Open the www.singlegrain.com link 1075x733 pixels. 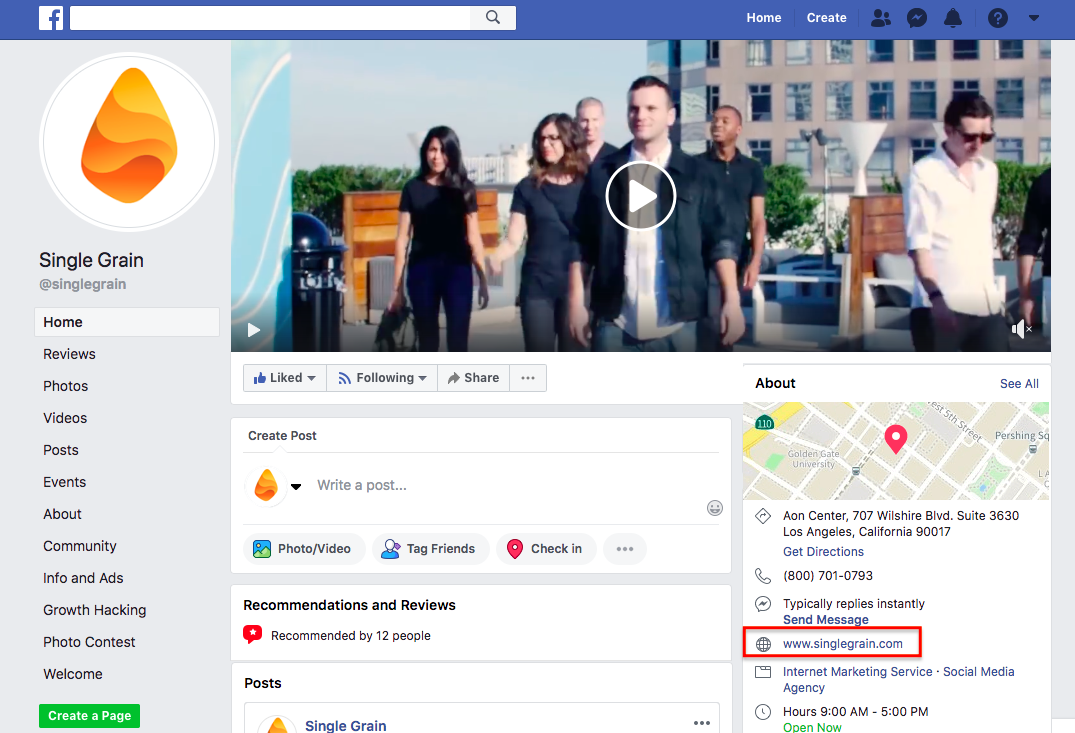click(x=843, y=644)
